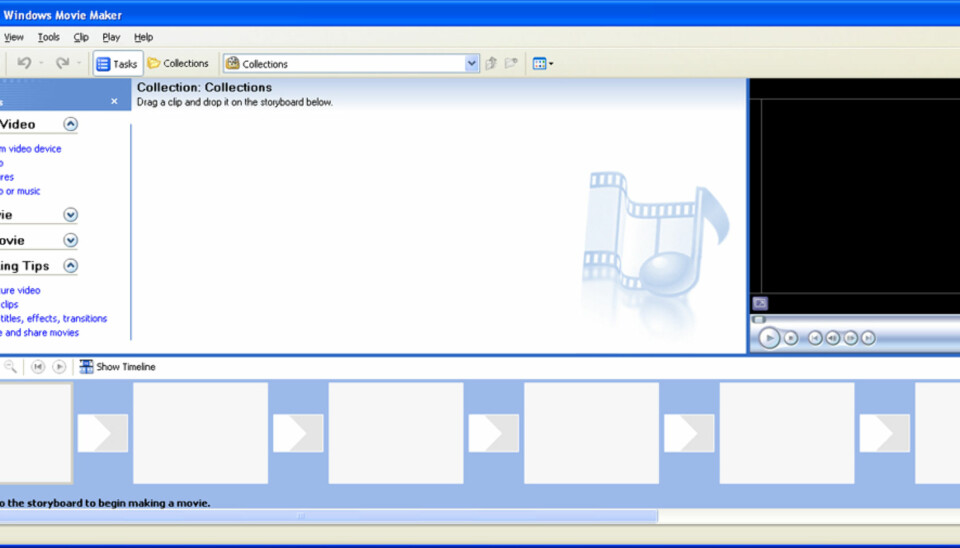Click the Rewind Storyboard icon

click(x=38, y=367)
